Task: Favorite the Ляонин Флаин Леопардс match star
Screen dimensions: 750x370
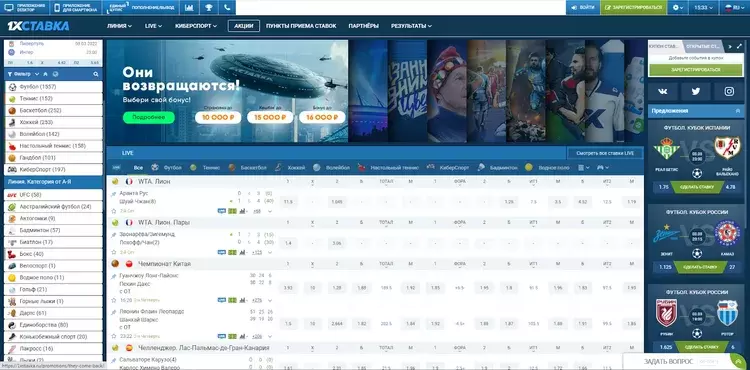Action: (114, 336)
